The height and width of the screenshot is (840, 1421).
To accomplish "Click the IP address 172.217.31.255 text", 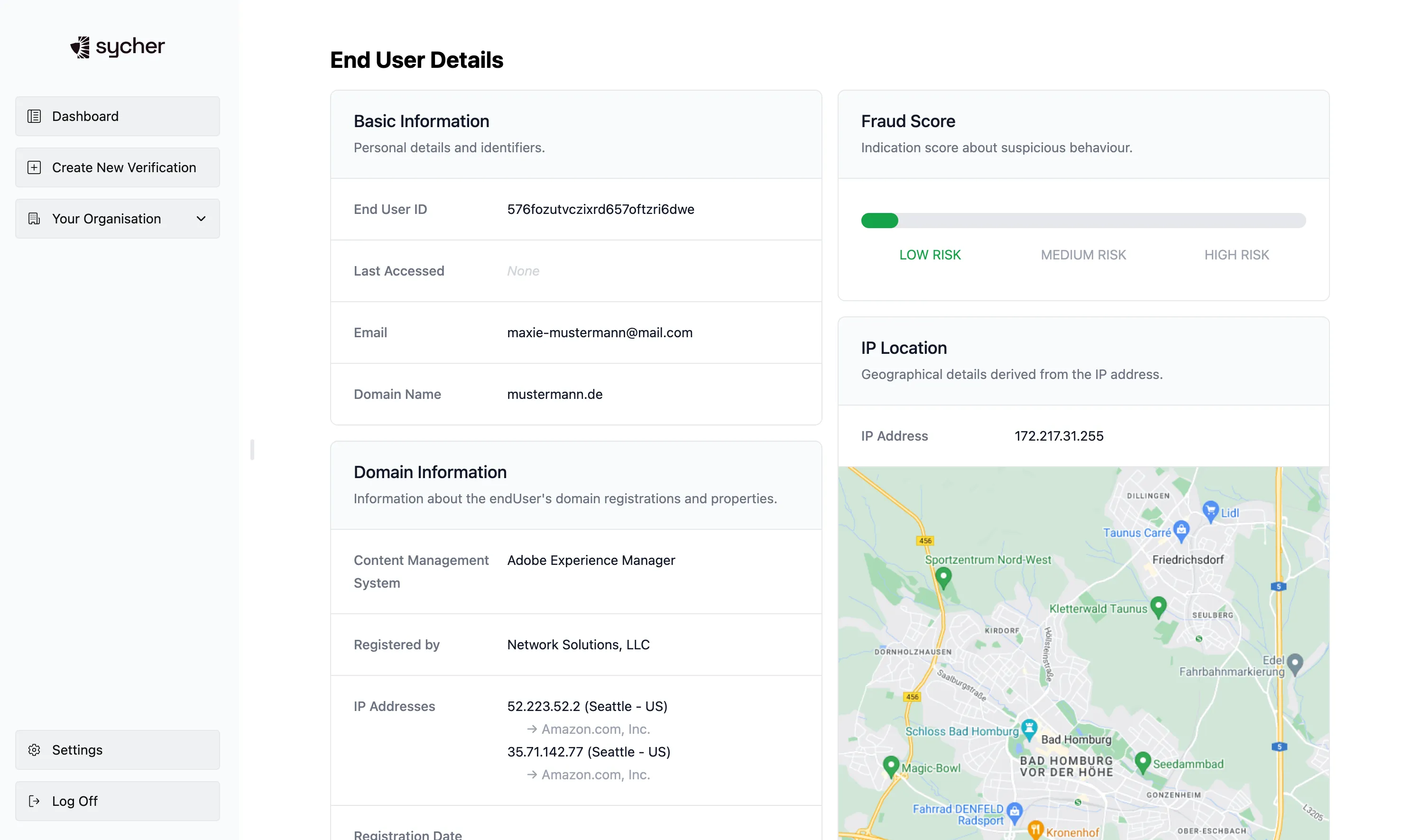I will (1058, 436).
